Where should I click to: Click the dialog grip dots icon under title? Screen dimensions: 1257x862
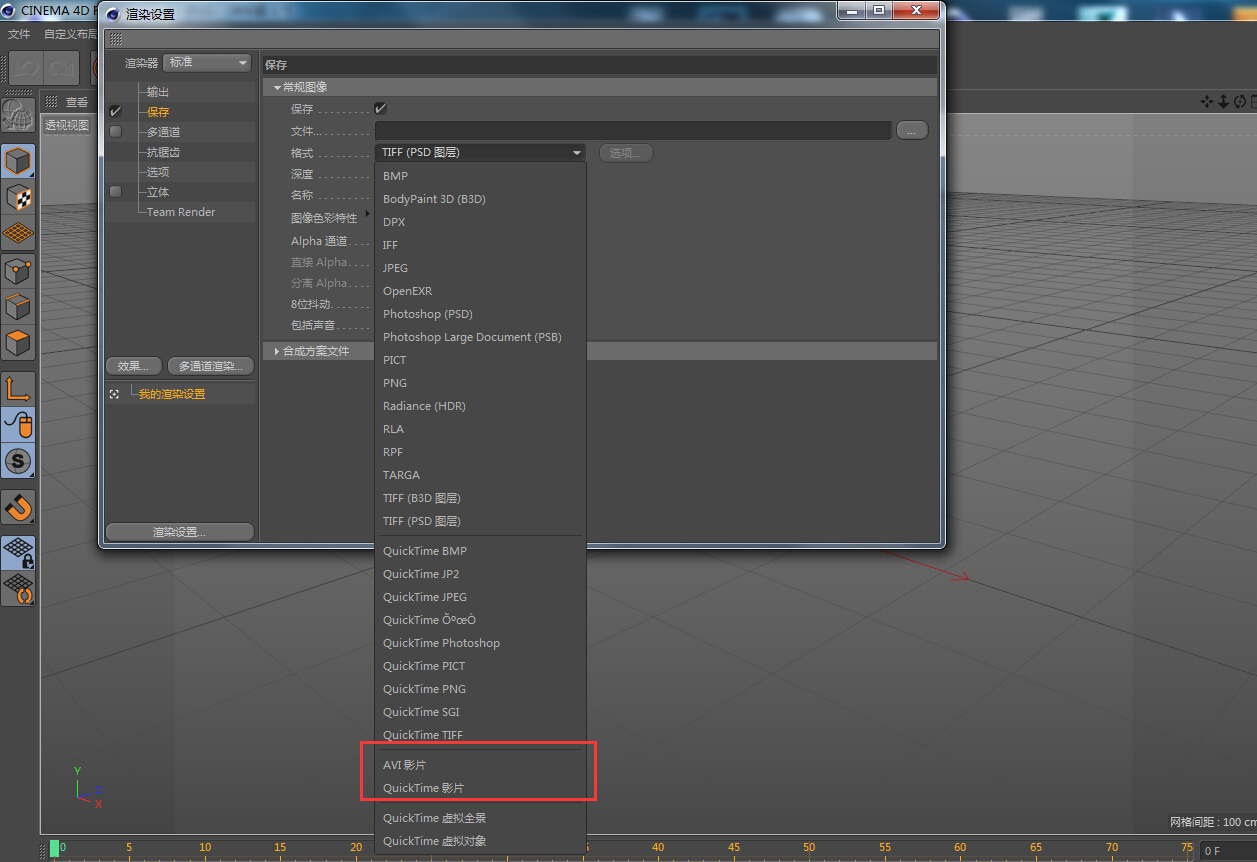pos(116,39)
